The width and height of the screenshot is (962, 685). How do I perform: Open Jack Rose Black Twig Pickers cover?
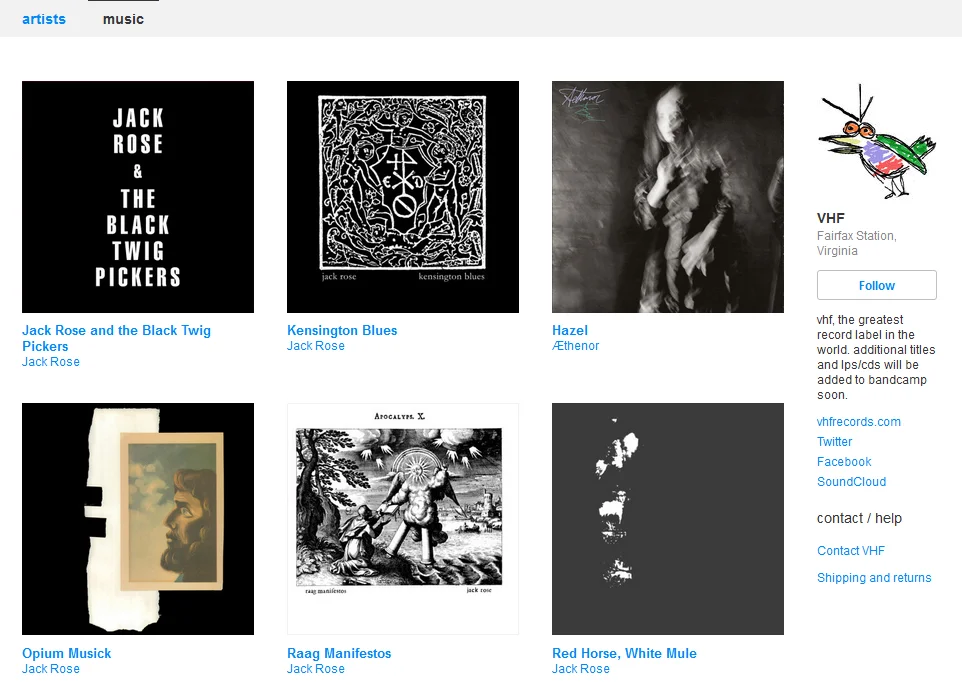[138, 197]
